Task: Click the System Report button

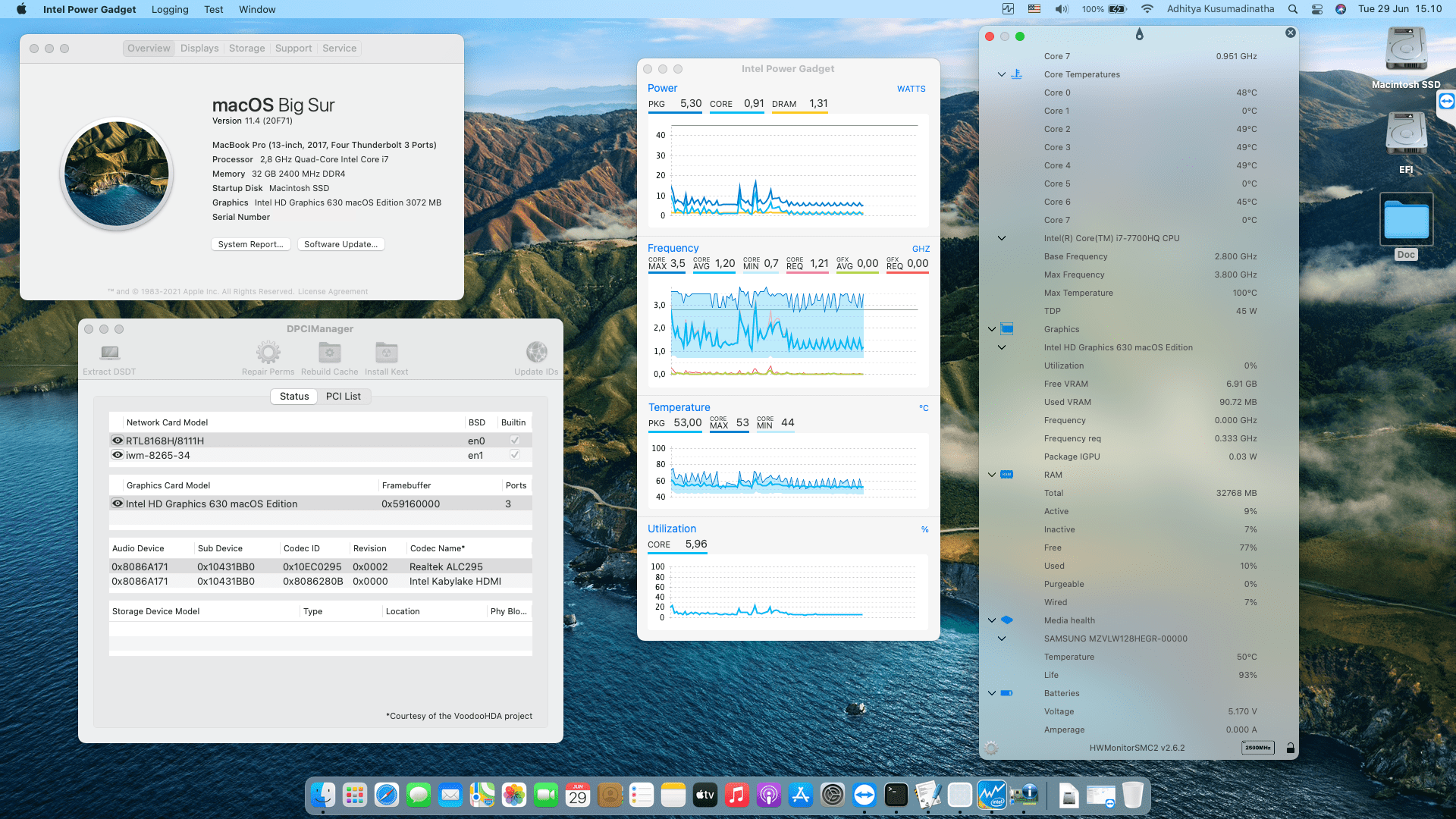Action: [x=250, y=244]
